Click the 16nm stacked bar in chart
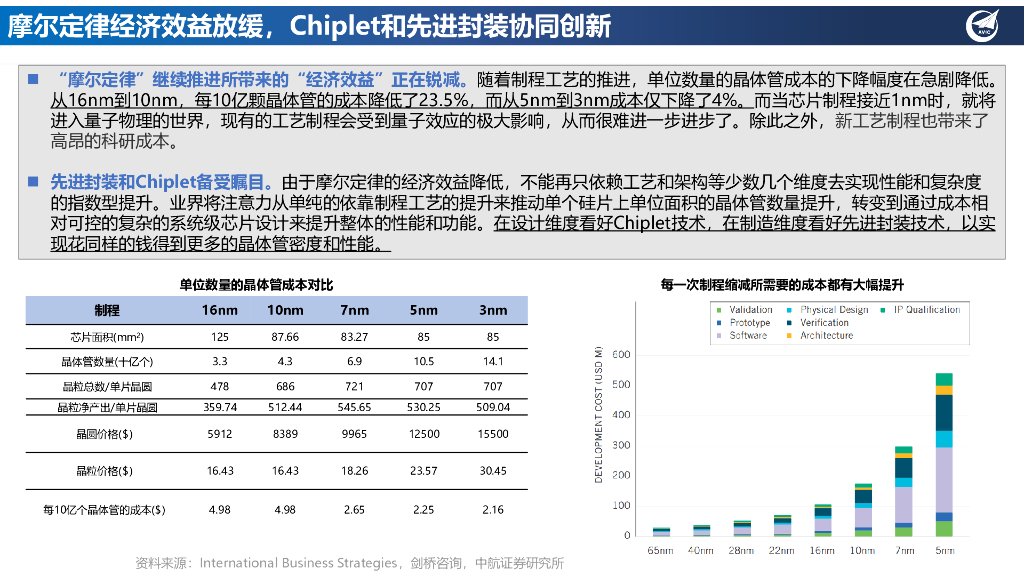This screenshot has height=576, width=1024. click(823, 520)
